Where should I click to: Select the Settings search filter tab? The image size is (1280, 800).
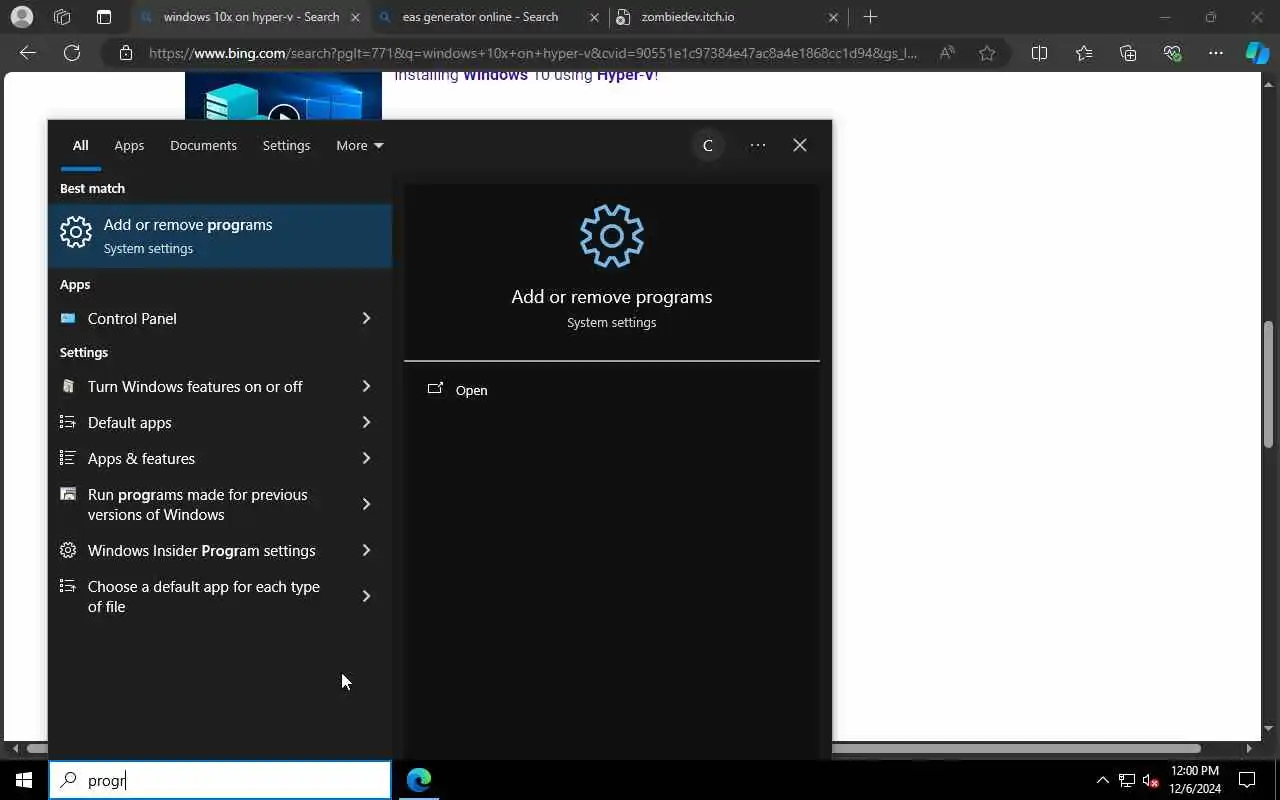tap(286, 145)
